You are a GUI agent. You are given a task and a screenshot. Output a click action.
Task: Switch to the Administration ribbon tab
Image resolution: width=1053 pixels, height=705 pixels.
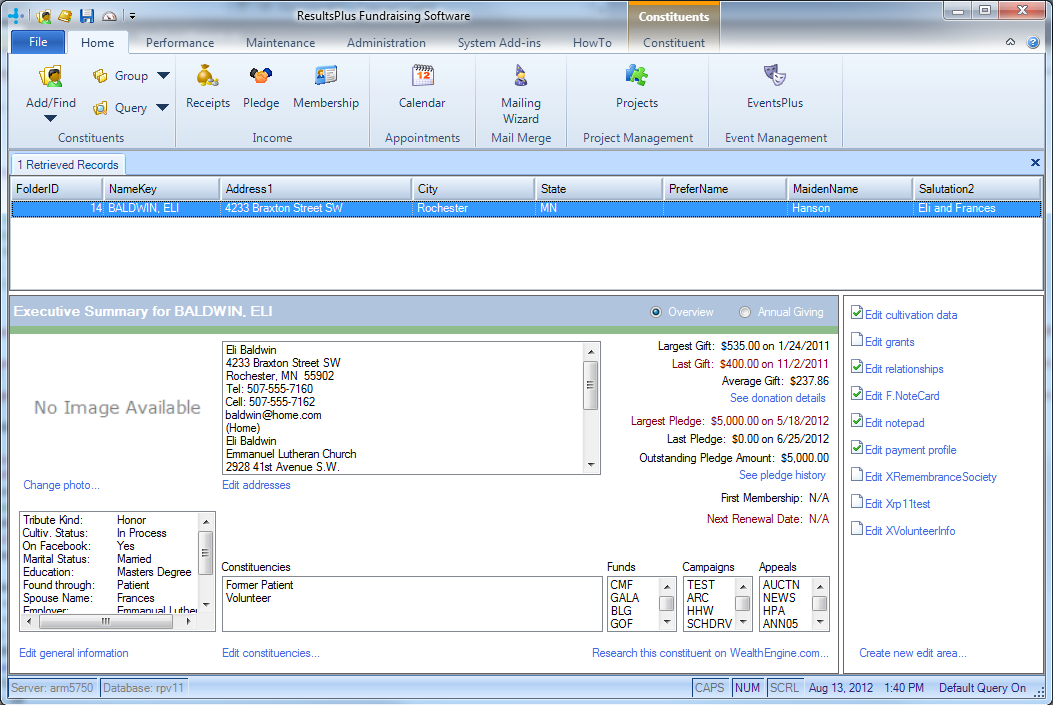386,42
